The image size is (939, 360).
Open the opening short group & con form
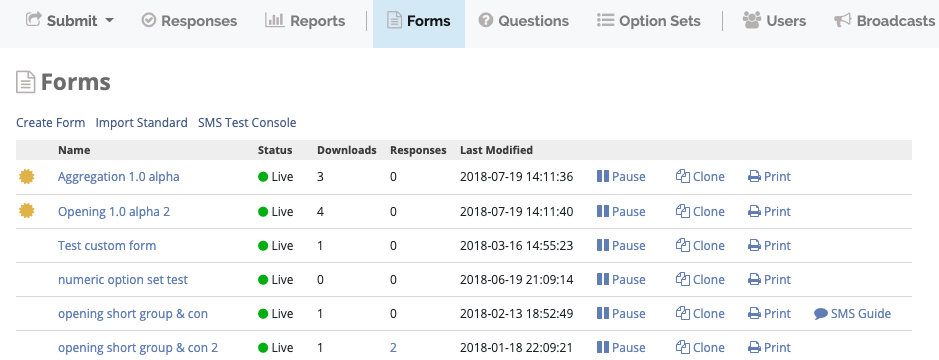133,314
